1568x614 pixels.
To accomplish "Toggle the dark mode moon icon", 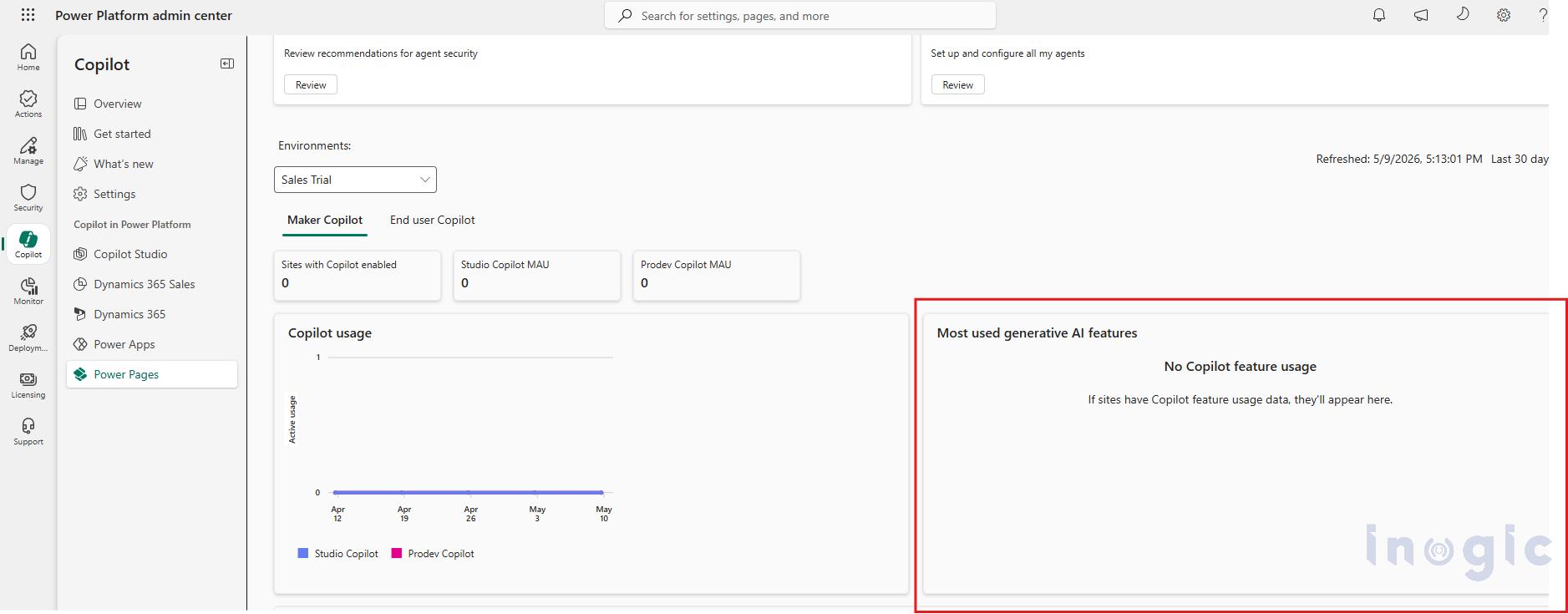I will [x=1463, y=14].
